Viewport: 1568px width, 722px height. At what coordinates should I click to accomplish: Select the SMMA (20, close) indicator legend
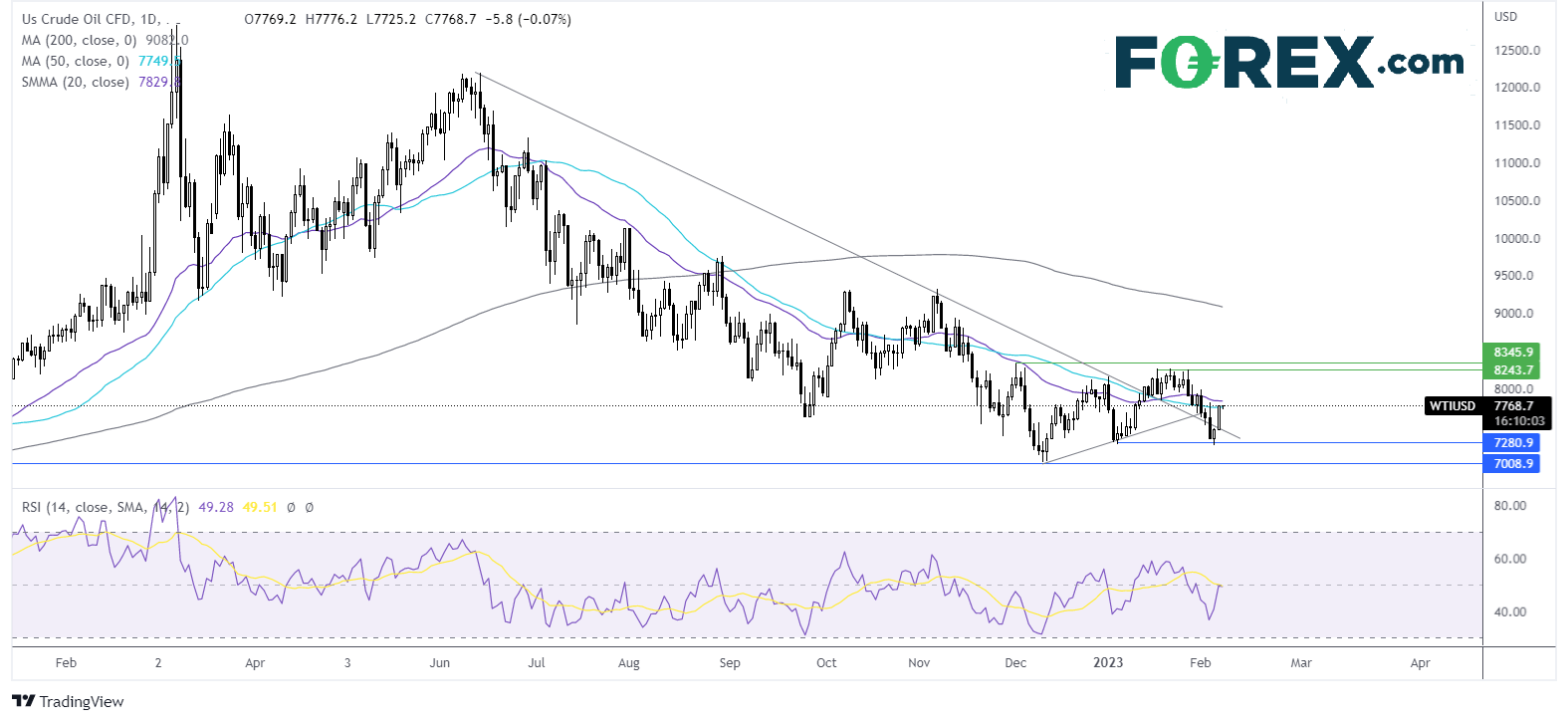(75, 82)
